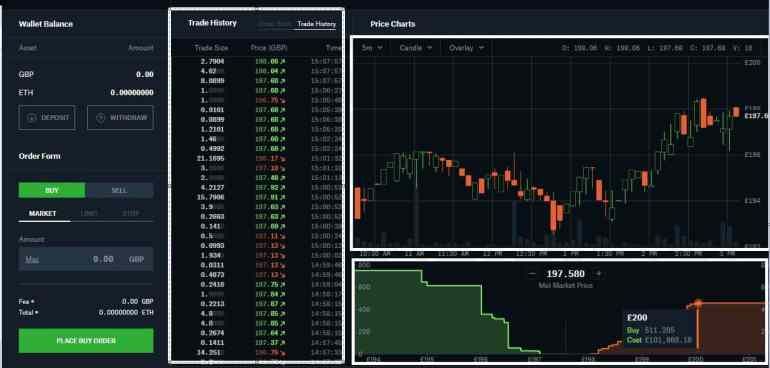Expand the Overlay dropdown

(466, 48)
